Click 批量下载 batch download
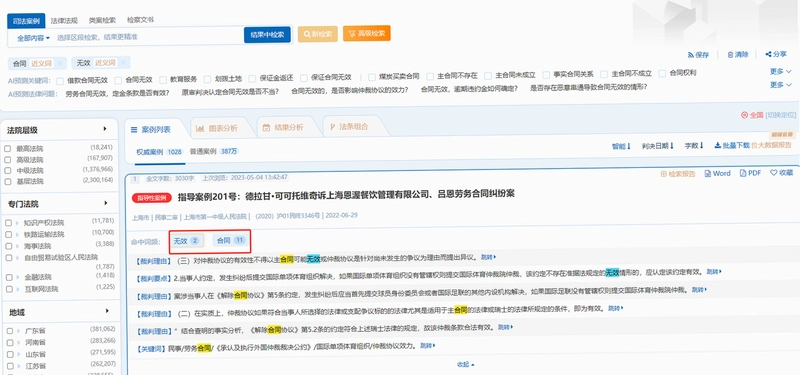 (x=732, y=145)
